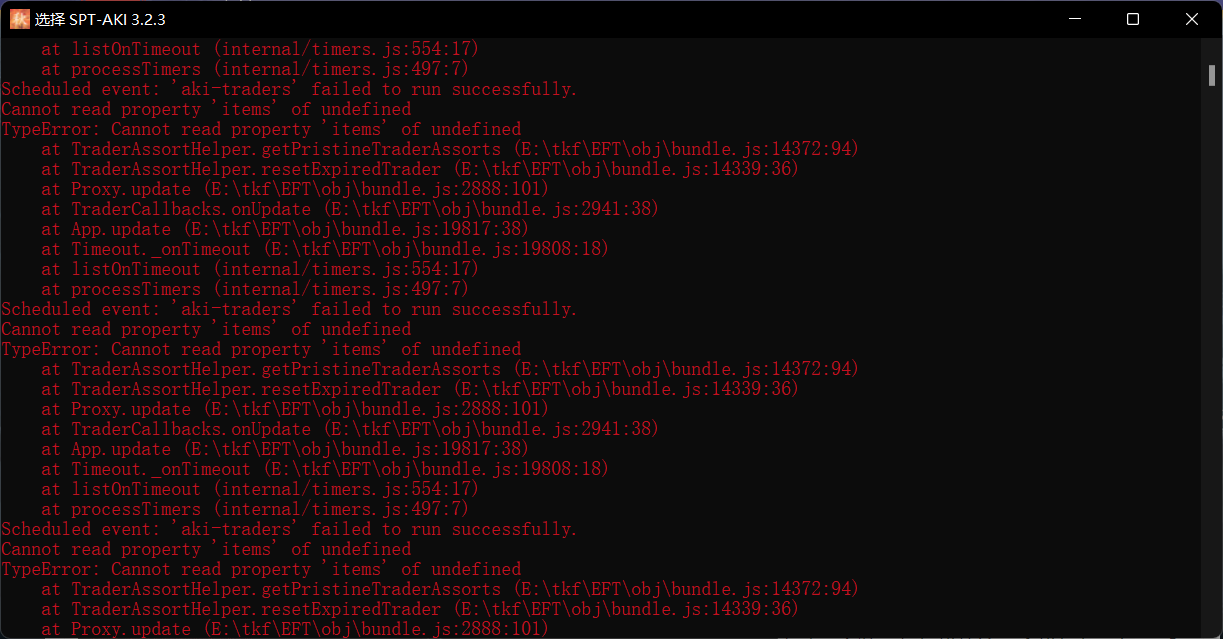Image resolution: width=1223 pixels, height=639 pixels.
Task: Click the window title text SPT-AKI 3.2.3
Action: point(100,20)
